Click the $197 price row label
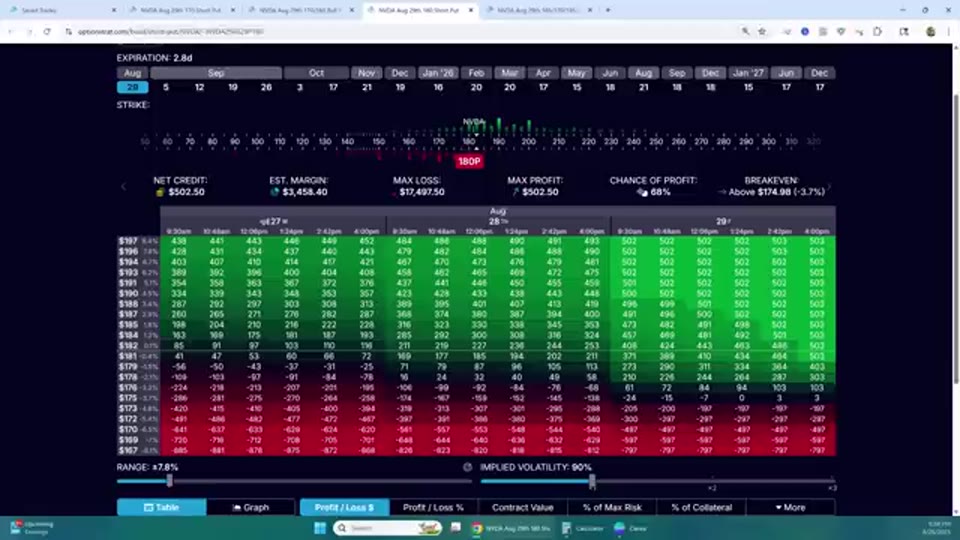 point(128,241)
